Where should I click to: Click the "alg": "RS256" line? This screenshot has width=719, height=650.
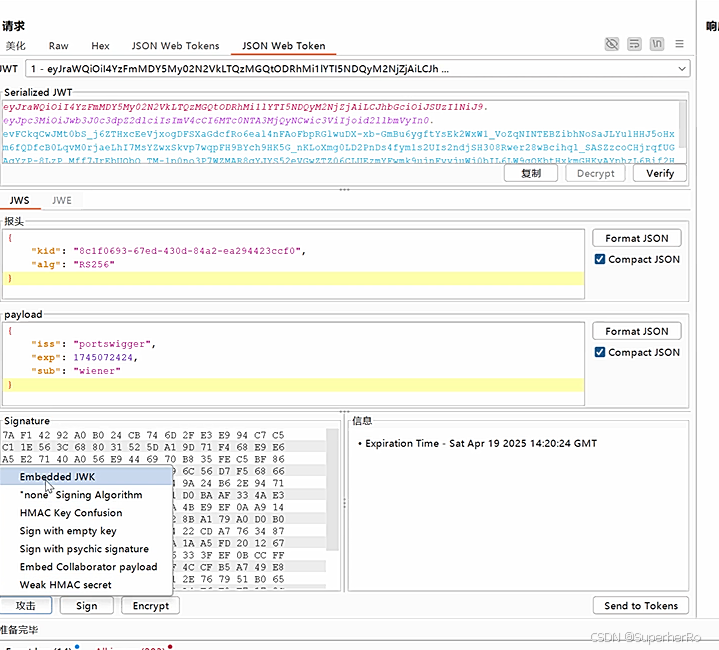72,264
